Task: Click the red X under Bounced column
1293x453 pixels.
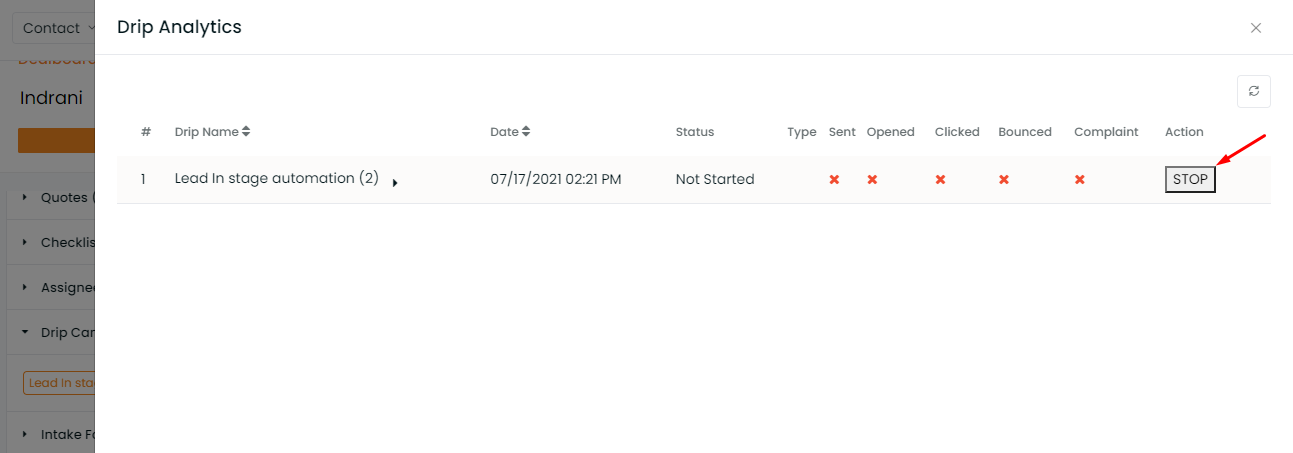Action: click(1003, 180)
